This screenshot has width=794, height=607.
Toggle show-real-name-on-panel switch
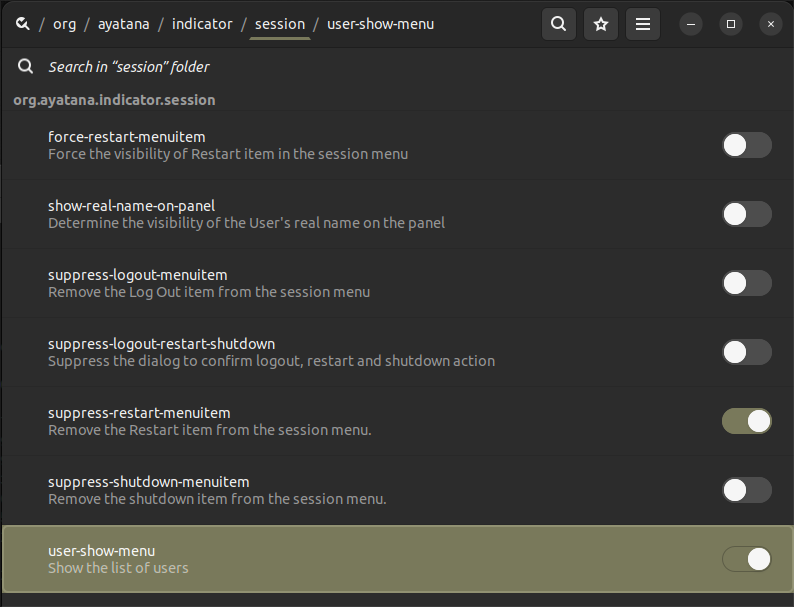point(746,214)
